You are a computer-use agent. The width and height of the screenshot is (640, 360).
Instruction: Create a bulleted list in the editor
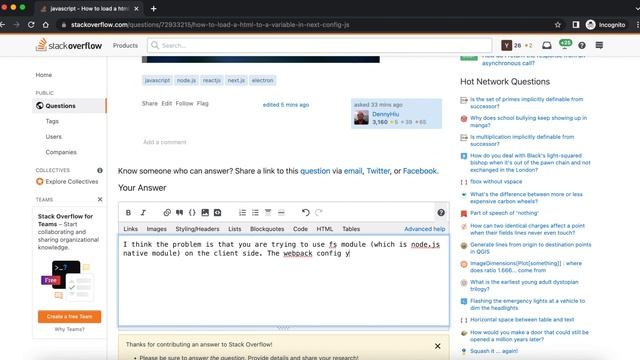pyautogui.click(x=255, y=213)
